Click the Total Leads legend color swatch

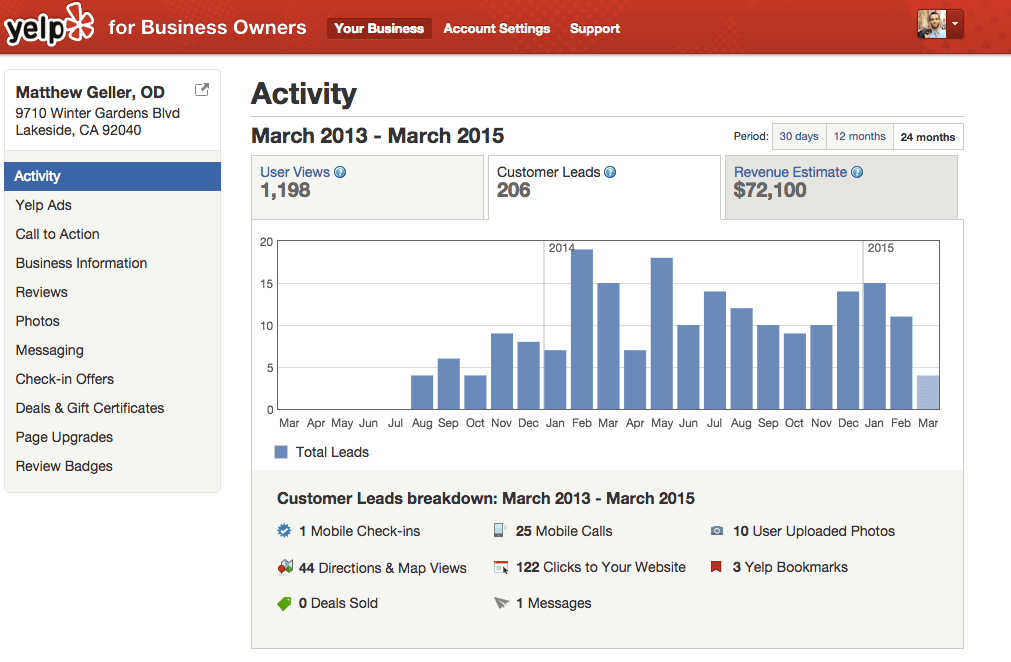281,452
